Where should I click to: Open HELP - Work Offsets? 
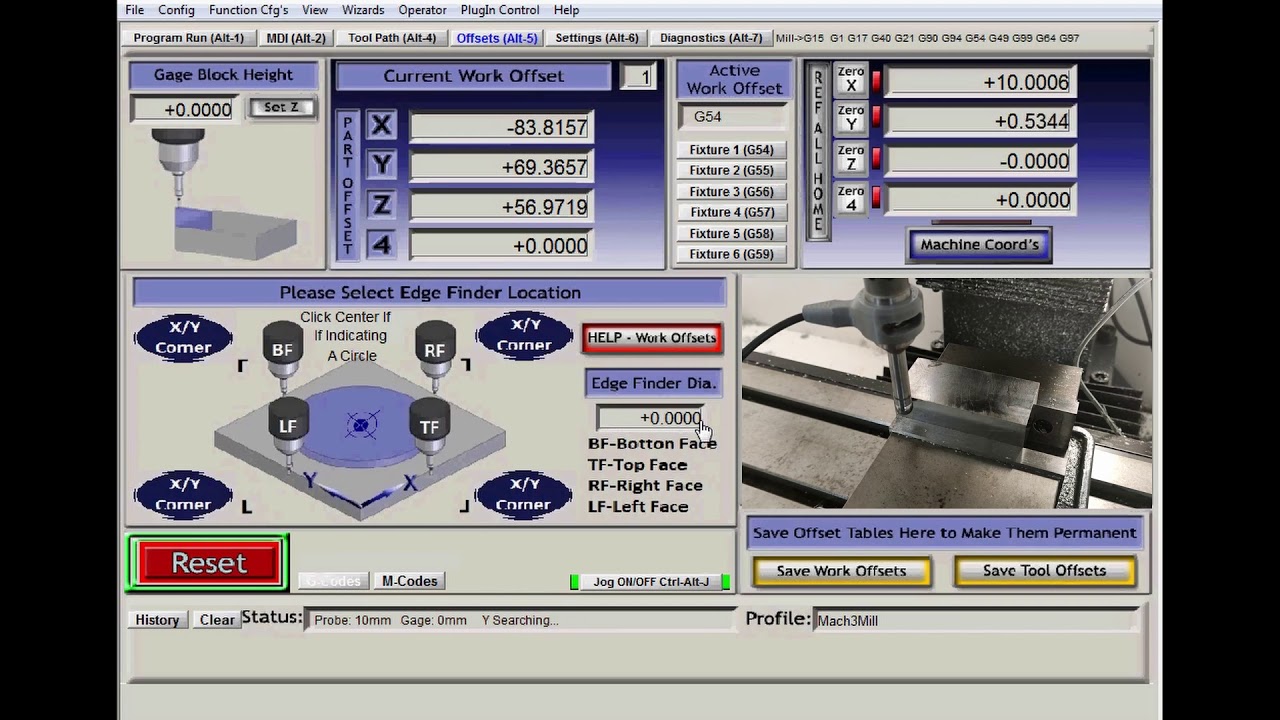(x=652, y=338)
